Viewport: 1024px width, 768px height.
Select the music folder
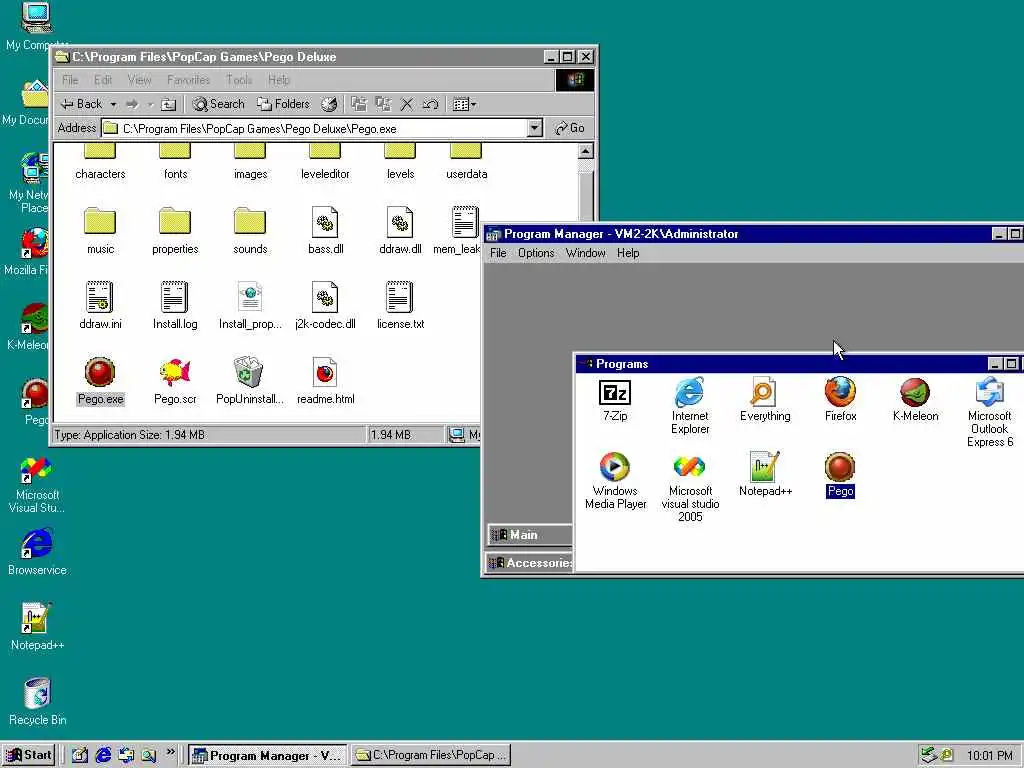(100, 231)
